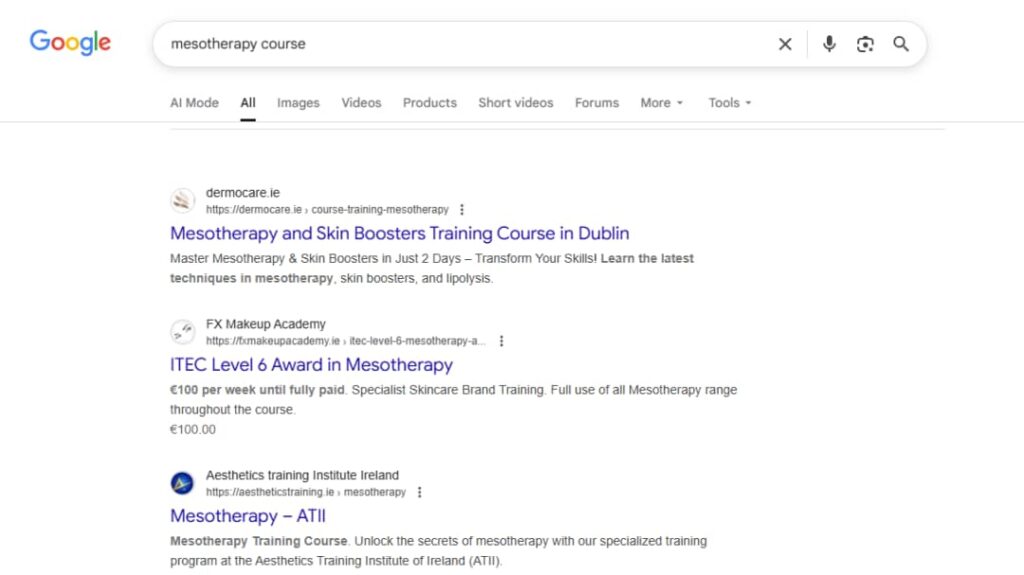Click the €100.00 price text
The width and height of the screenshot is (1024, 575).
(193, 429)
